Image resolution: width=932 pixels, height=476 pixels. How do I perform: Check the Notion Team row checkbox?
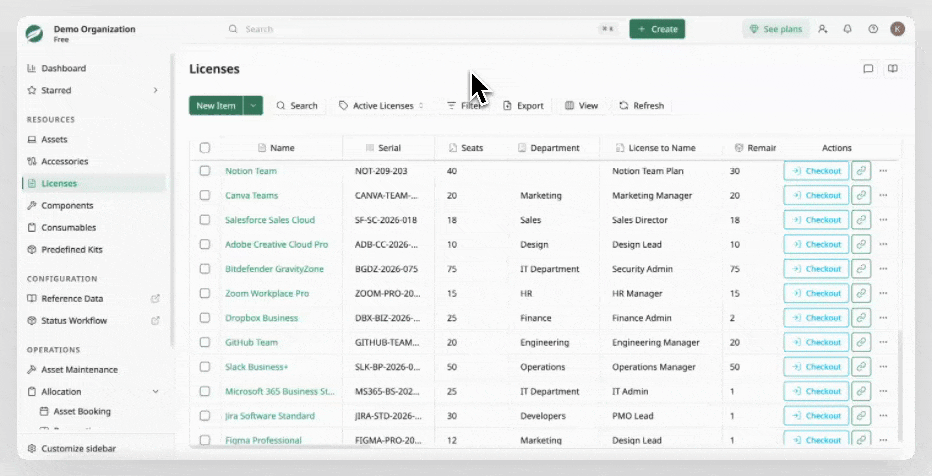205,171
